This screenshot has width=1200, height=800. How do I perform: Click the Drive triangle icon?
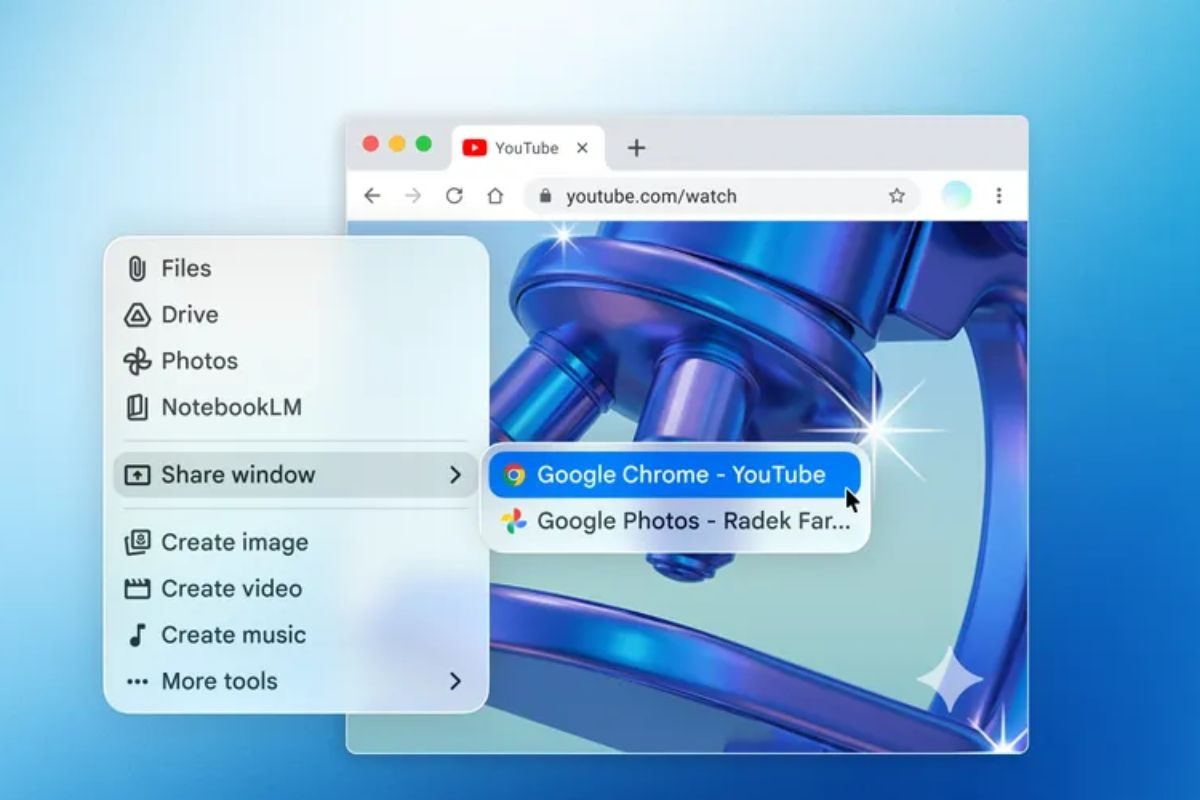pos(137,315)
